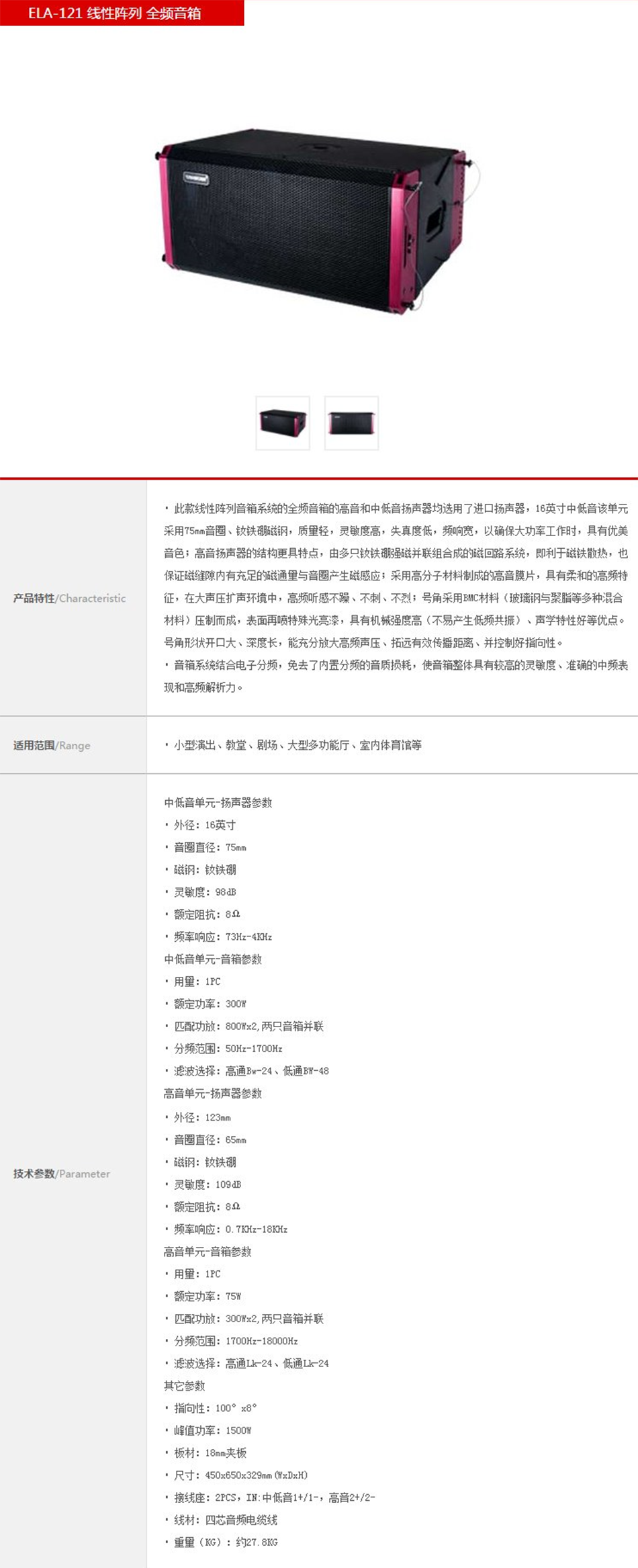Image resolution: width=638 pixels, height=1568 pixels.
Task: Click the 灵敏度: 98dB line
Action: pos(199,892)
